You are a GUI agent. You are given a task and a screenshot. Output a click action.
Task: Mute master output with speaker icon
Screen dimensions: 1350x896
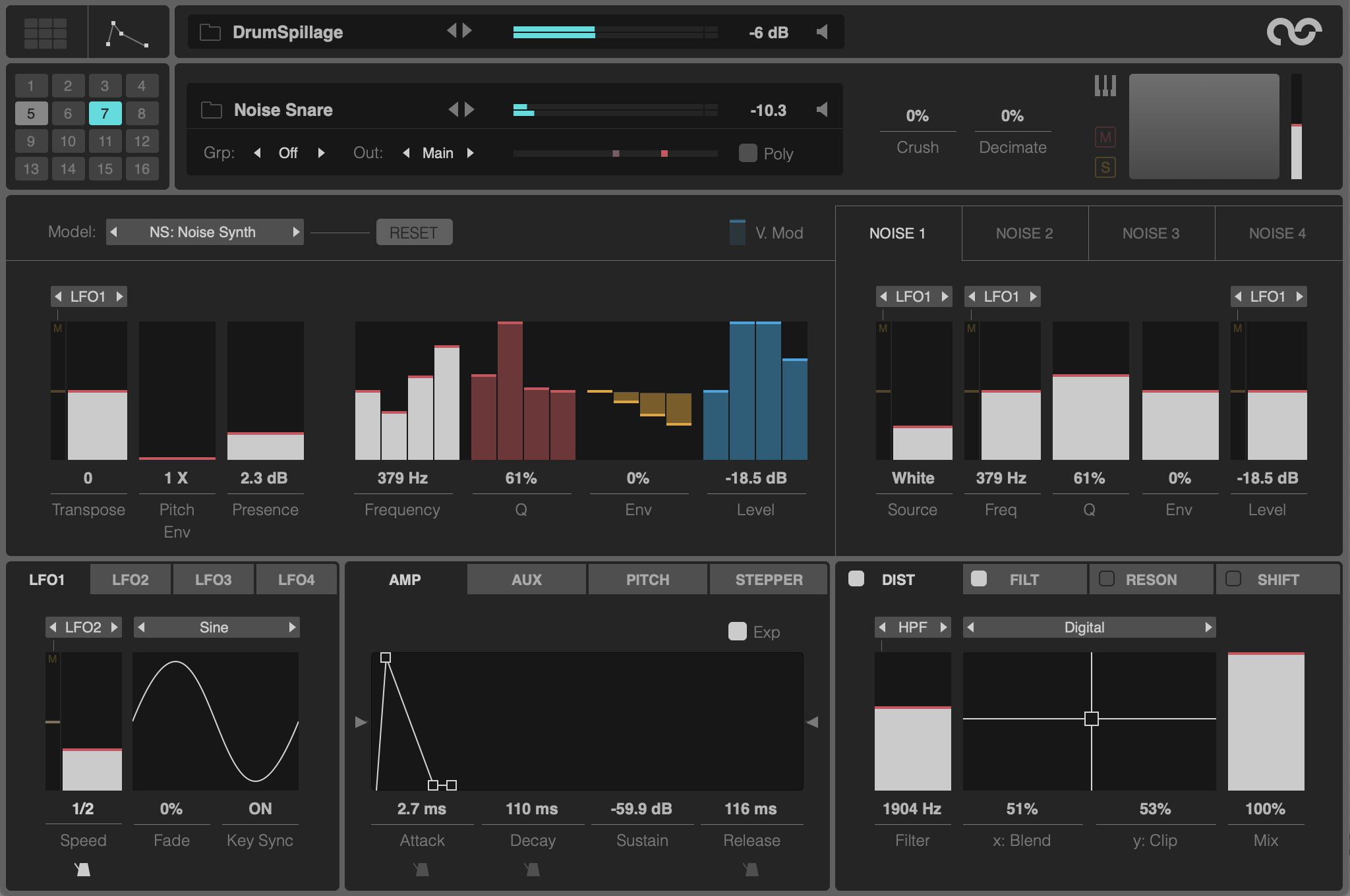pyautogui.click(x=822, y=32)
